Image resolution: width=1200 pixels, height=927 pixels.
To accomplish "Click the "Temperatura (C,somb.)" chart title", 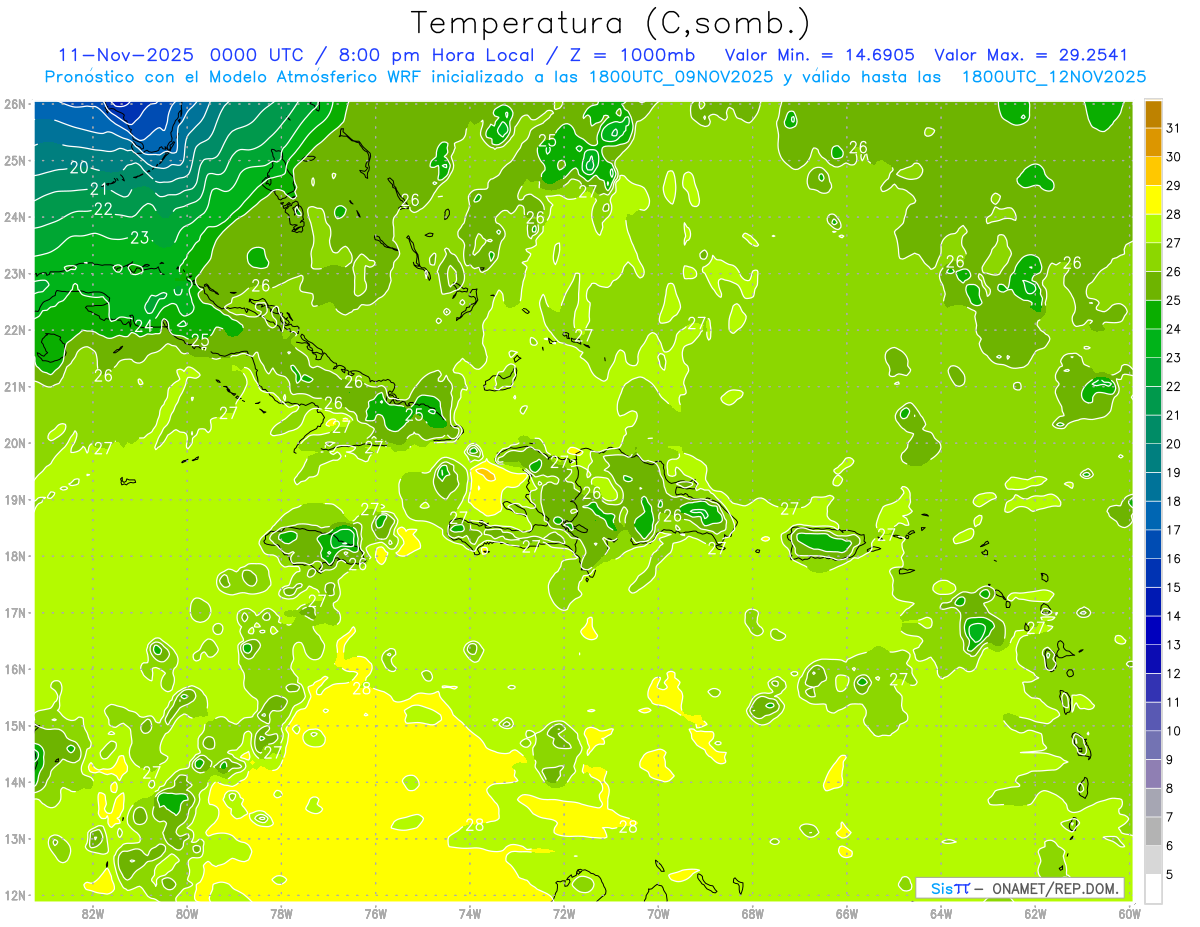I will point(611,23).
